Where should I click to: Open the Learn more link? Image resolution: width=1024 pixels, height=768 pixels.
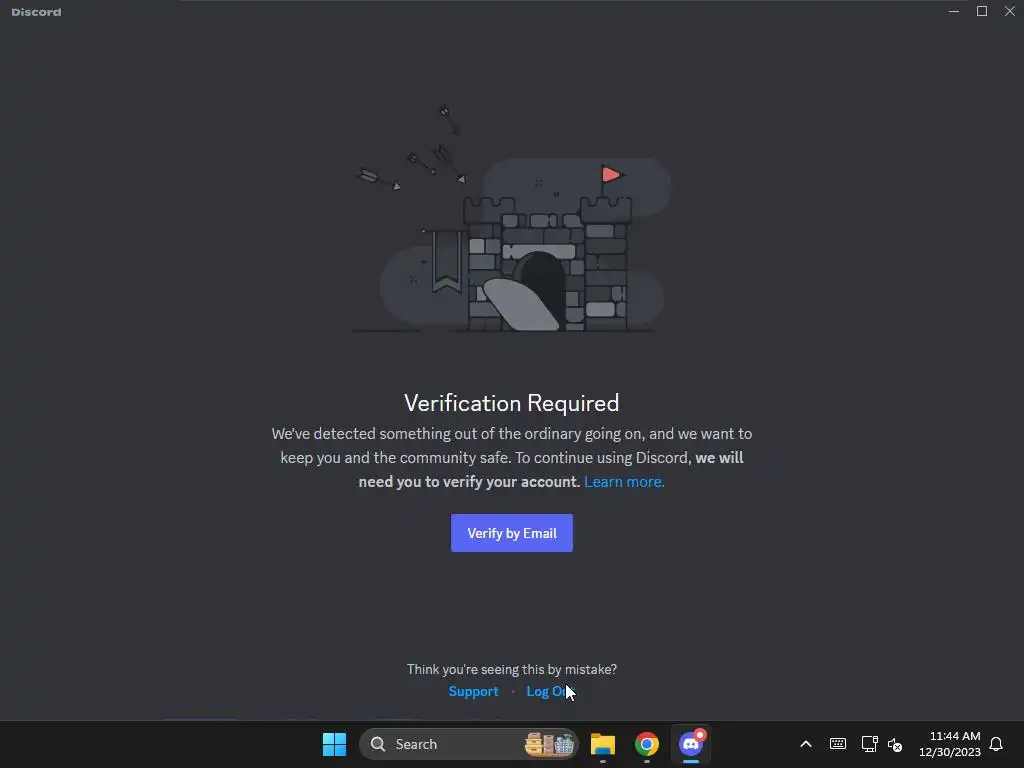click(624, 482)
